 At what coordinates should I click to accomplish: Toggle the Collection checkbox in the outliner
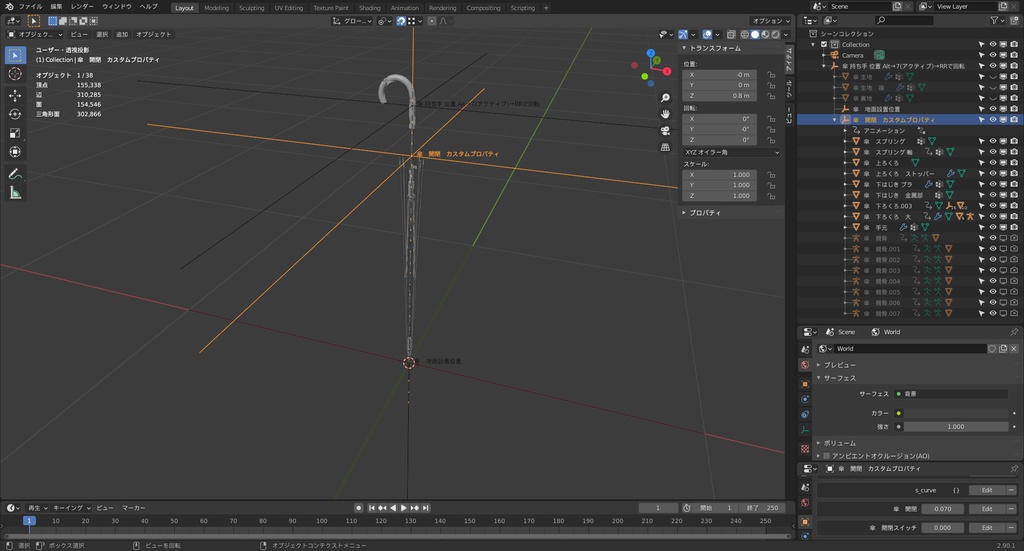tap(824, 44)
